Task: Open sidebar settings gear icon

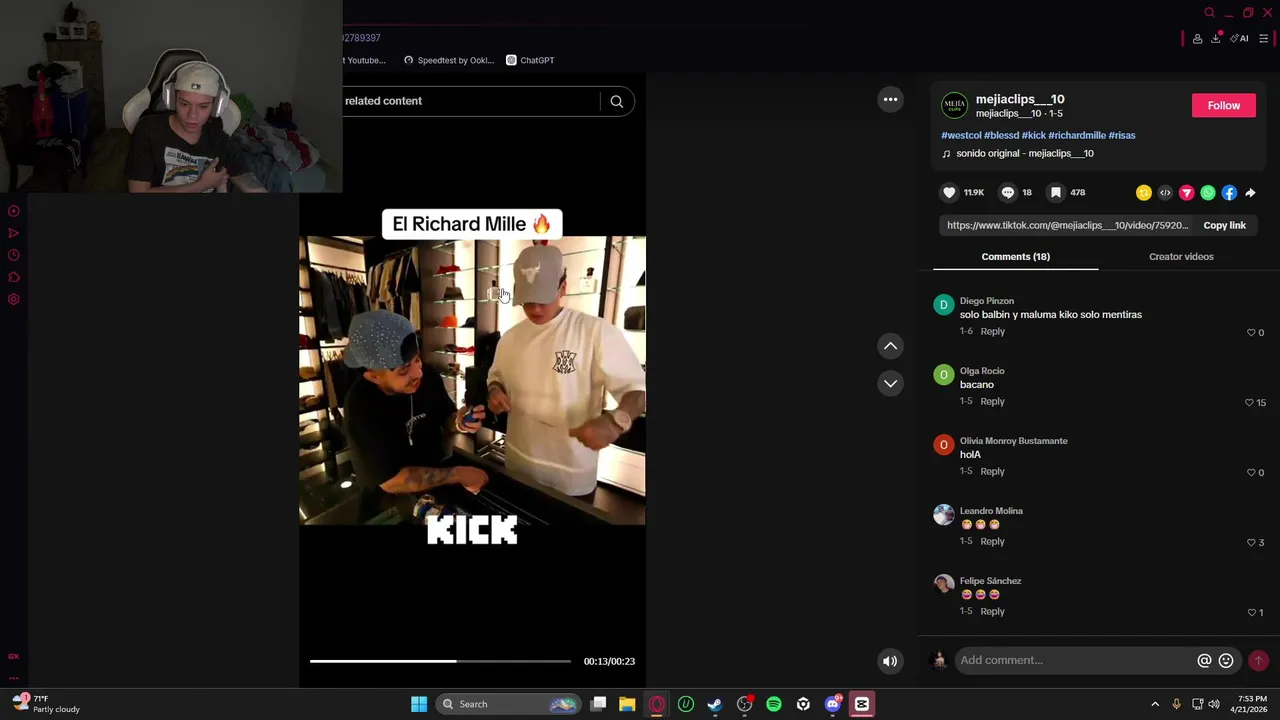Action: point(14,299)
